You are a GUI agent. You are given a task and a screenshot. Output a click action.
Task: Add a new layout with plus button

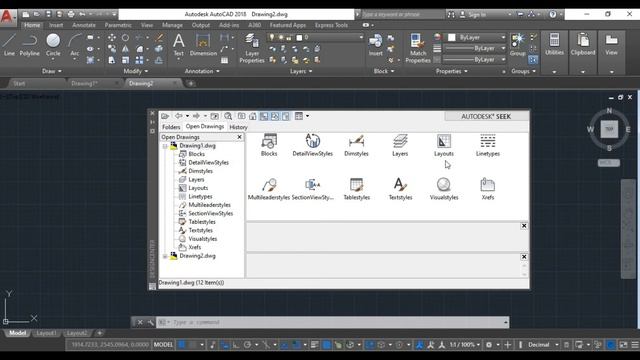(100, 333)
